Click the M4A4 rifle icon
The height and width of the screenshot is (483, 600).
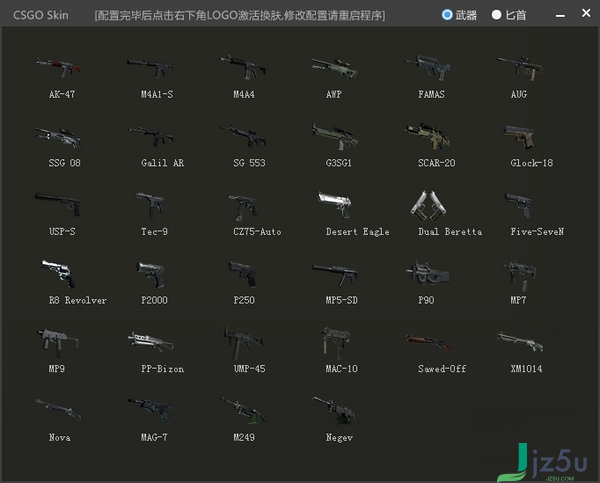(243, 67)
